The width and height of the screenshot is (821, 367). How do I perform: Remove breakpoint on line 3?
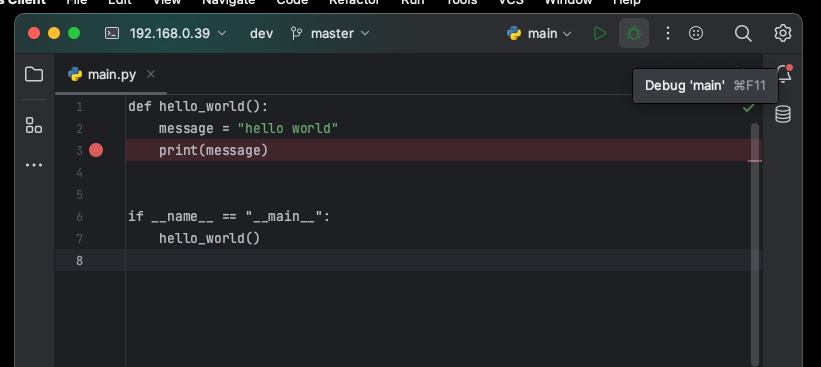[96, 150]
